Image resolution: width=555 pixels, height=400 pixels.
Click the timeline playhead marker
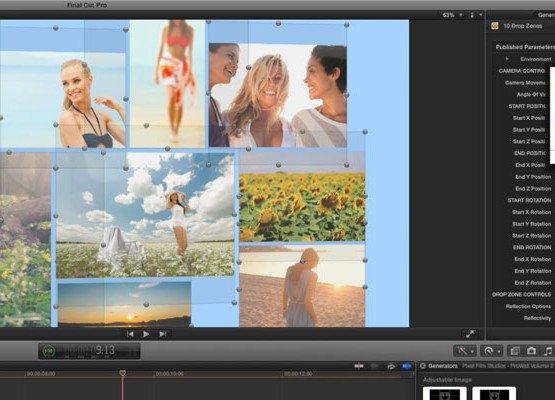tap(122, 373)
